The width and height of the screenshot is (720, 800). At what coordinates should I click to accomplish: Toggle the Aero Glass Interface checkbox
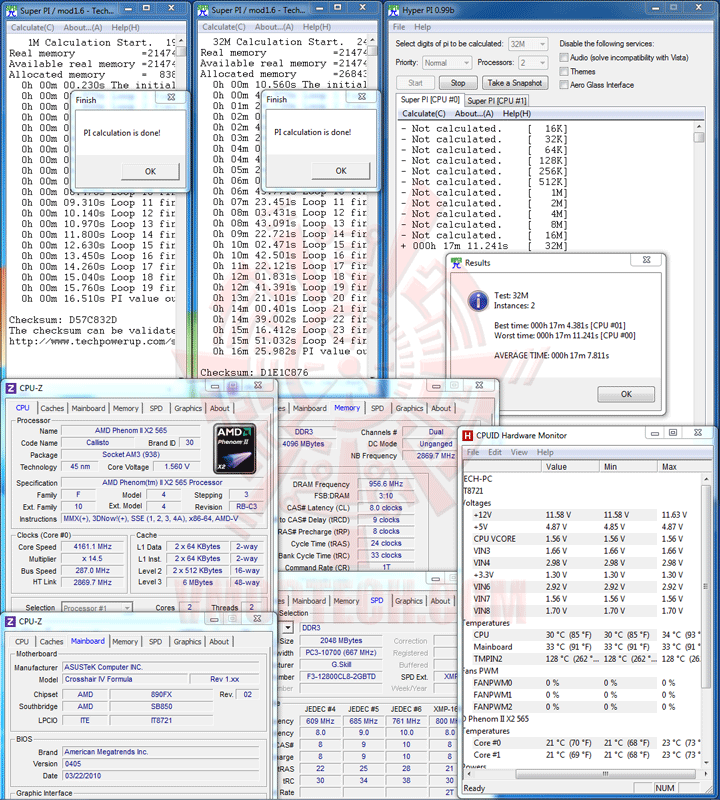click(x=564, y=85)
